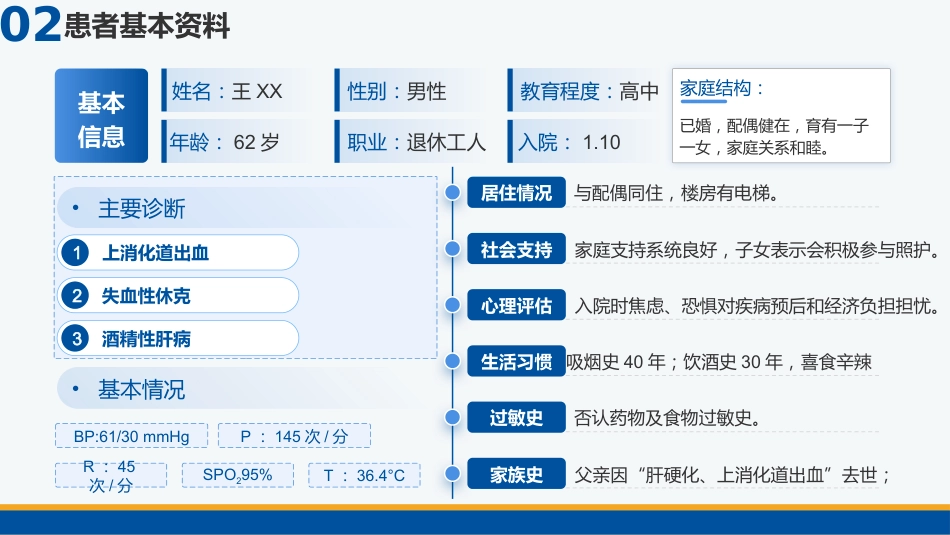Click the 居住情况 label
This screenshot has width=950, height=535.
[516, 193]
